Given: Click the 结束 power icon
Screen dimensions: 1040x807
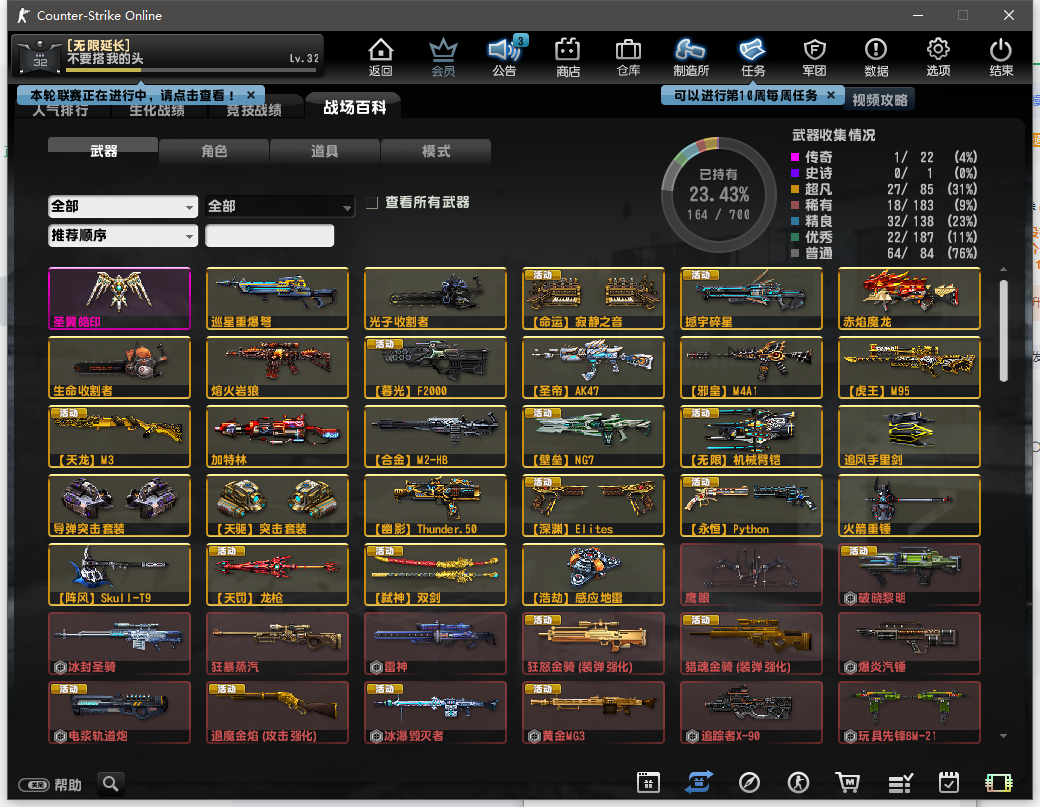Looking at the screenshot, I should pos(1001,57).
